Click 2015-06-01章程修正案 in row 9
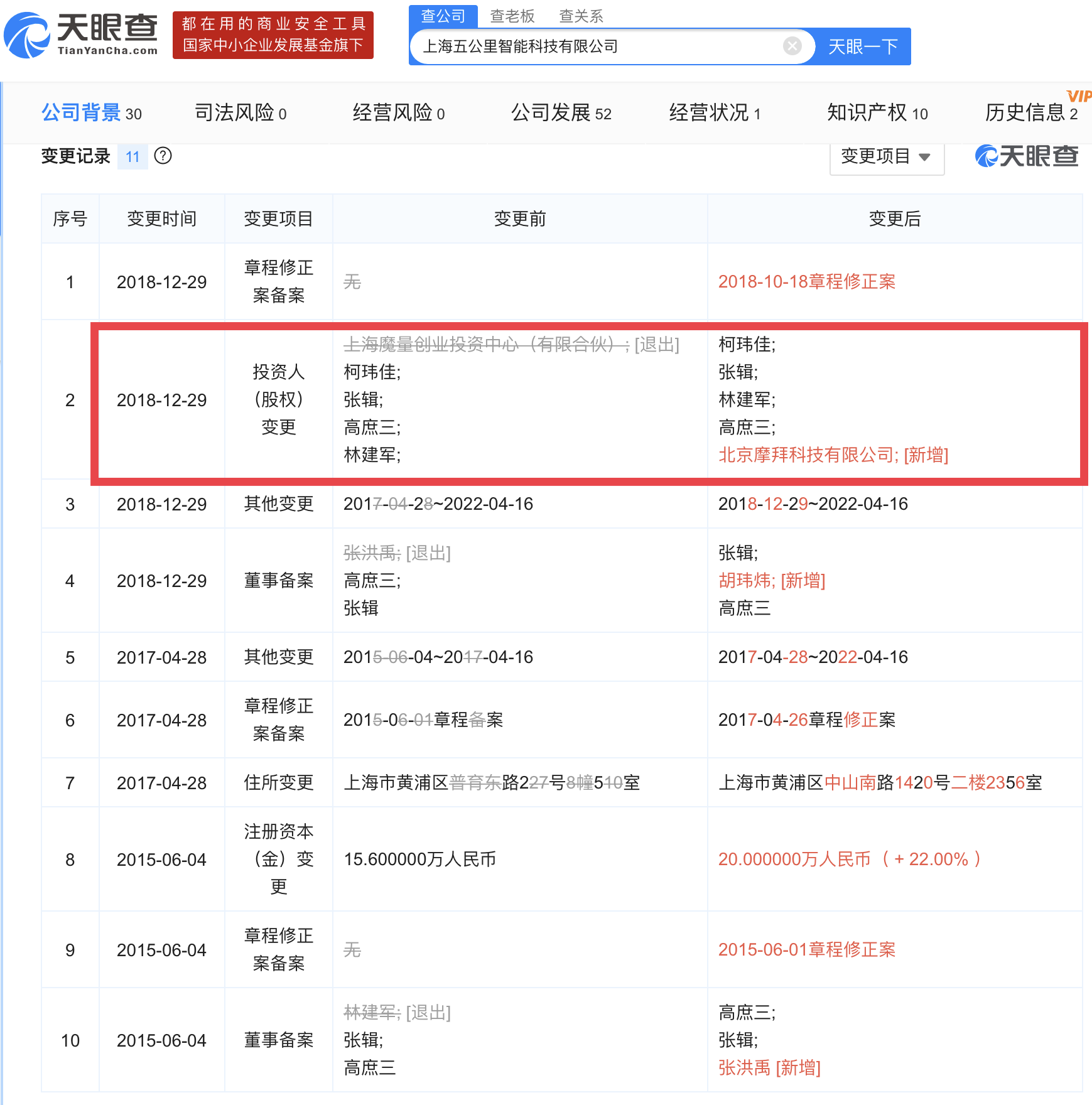Screen dimensions: 1092x1105 pos(807,949)
